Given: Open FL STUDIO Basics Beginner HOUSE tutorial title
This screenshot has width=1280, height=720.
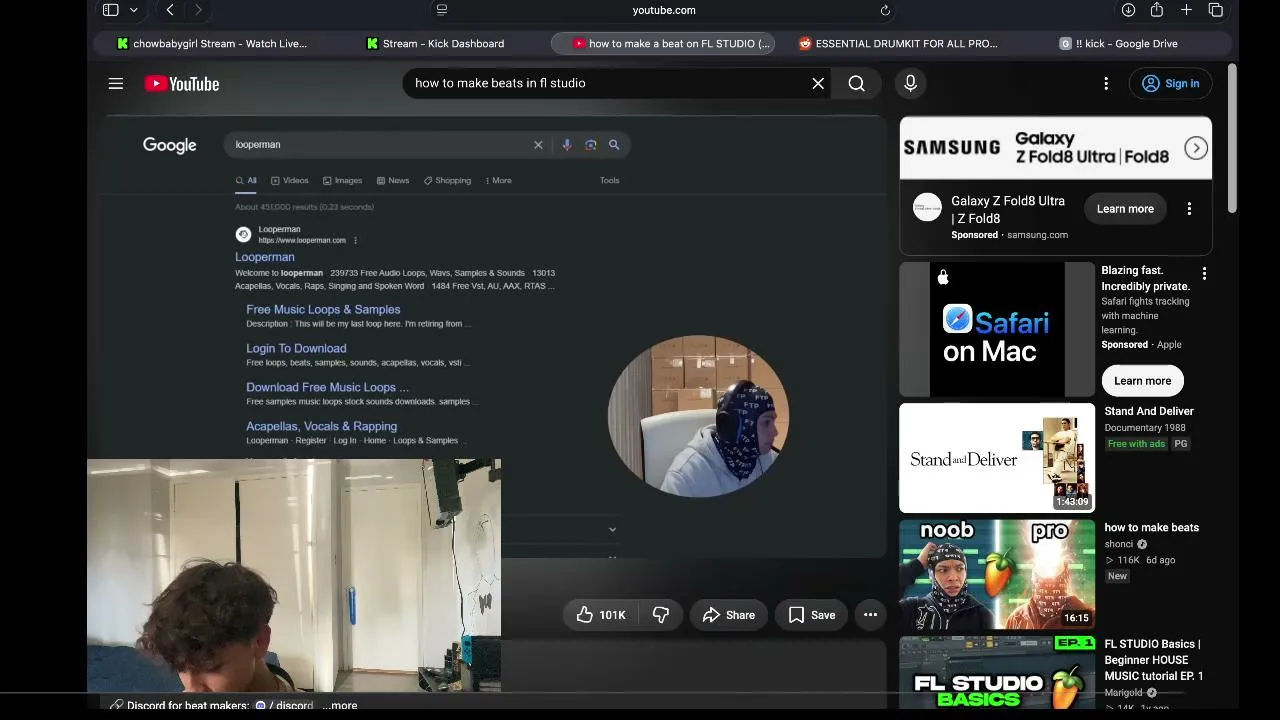Looking at the screenshot, I should click(x=1153, y=660).
